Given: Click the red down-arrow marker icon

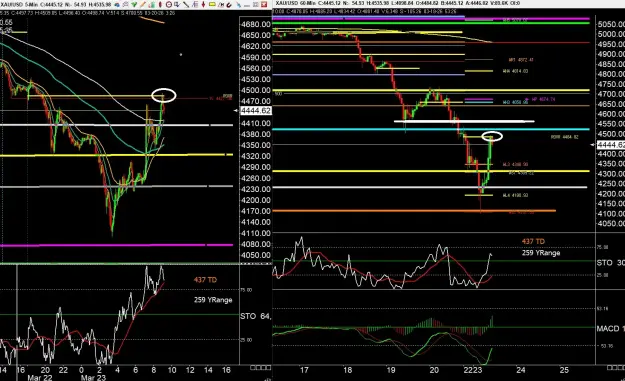Looking at the screenshot, I should pyautogui.click(x=203, y=5).
